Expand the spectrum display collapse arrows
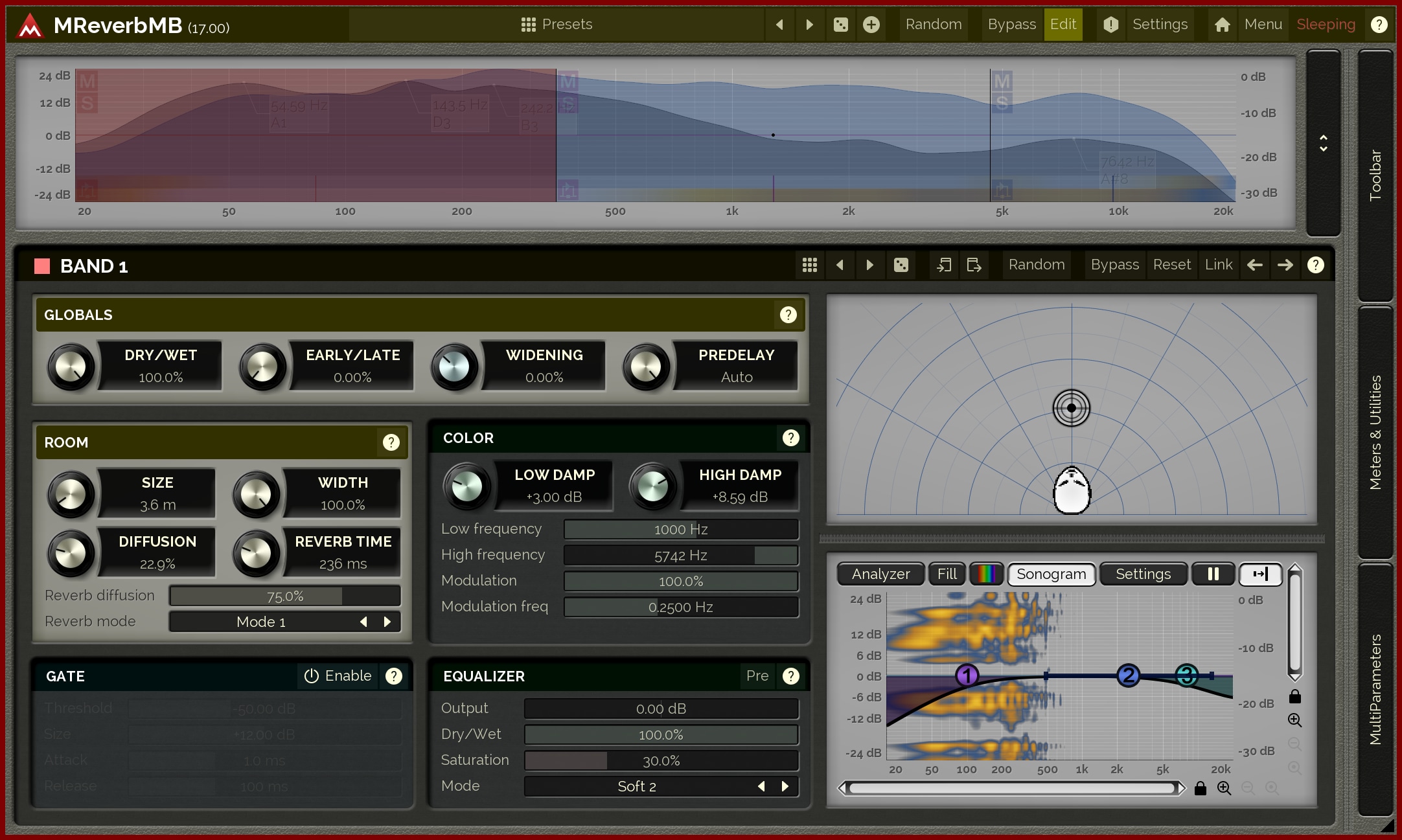 tap(1323, 143)
